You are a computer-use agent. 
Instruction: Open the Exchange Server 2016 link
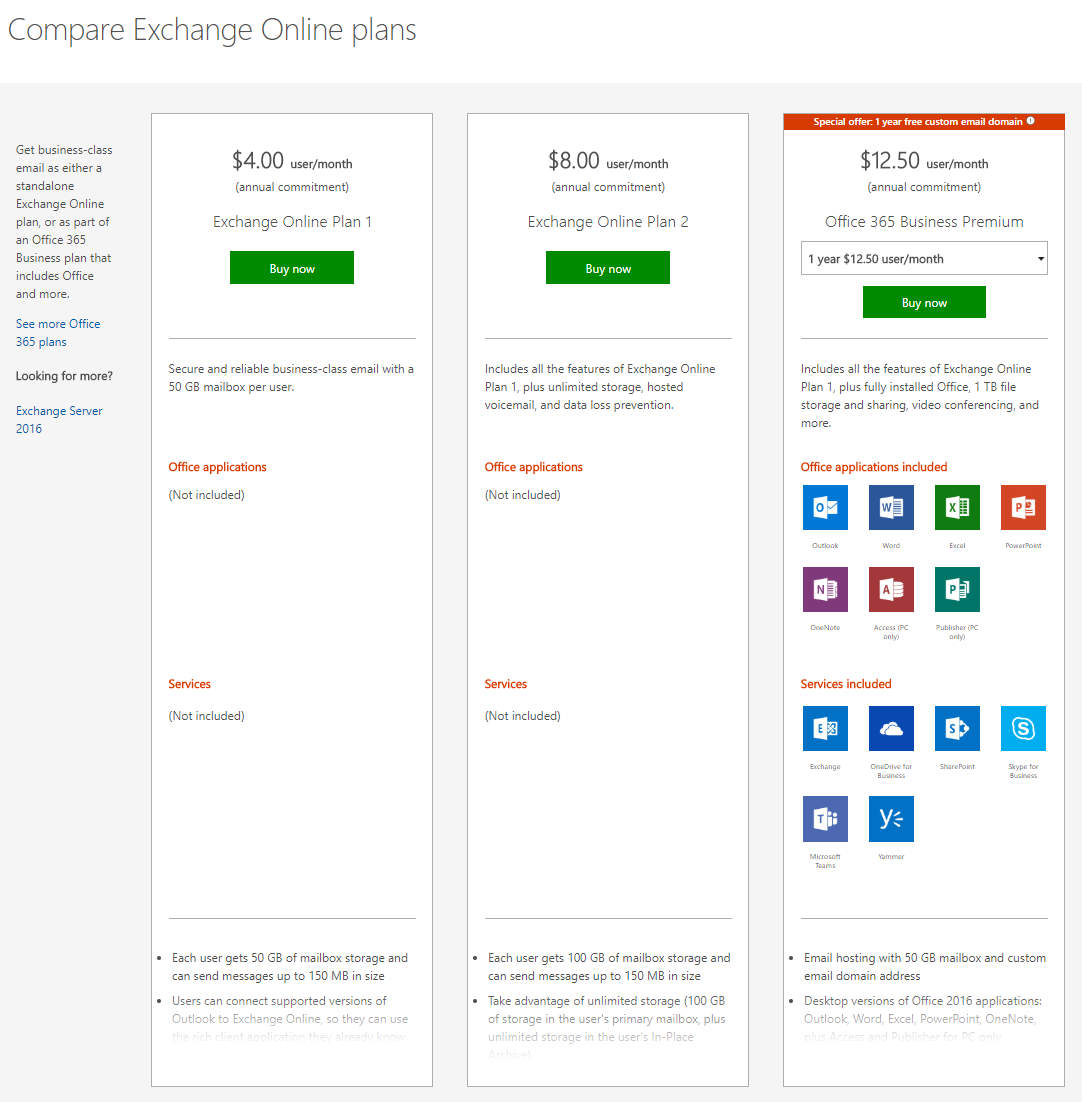[x=59, y=420]
